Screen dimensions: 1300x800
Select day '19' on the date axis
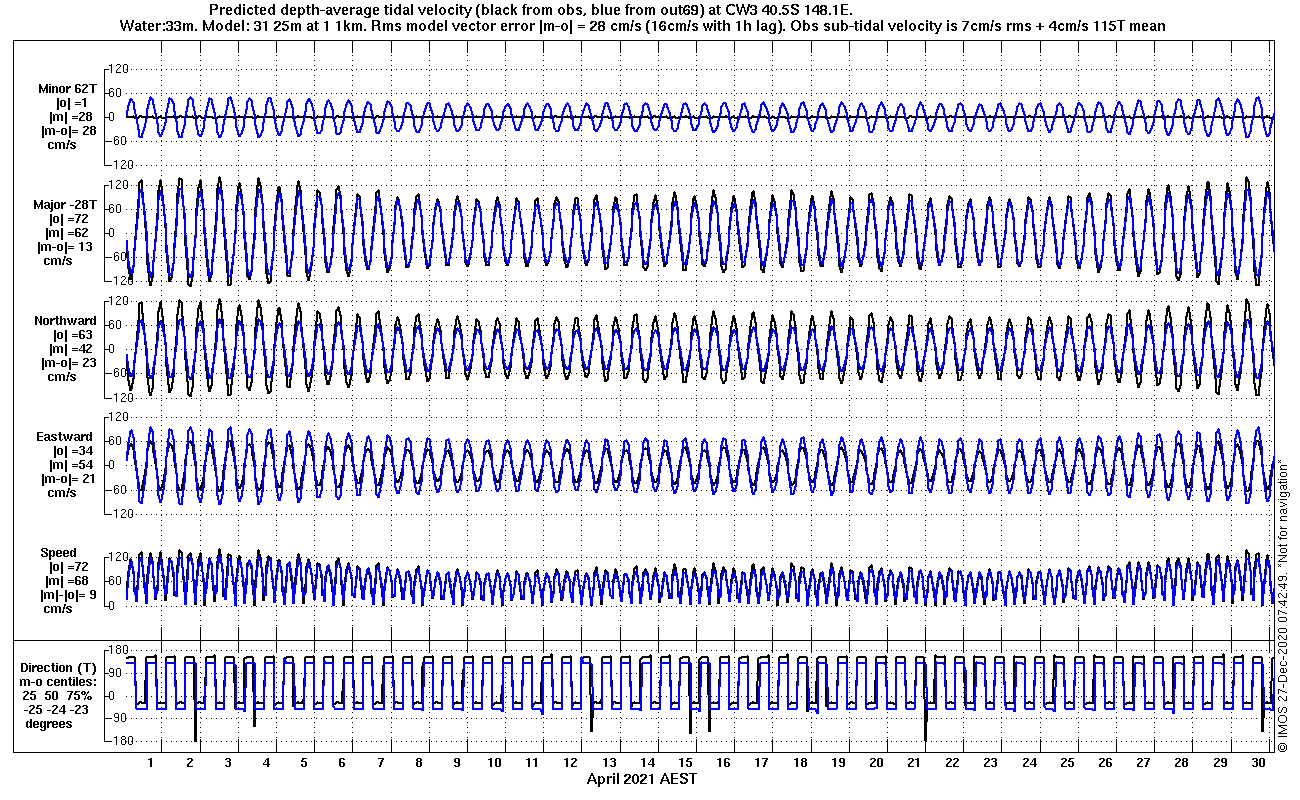point(838,763)
